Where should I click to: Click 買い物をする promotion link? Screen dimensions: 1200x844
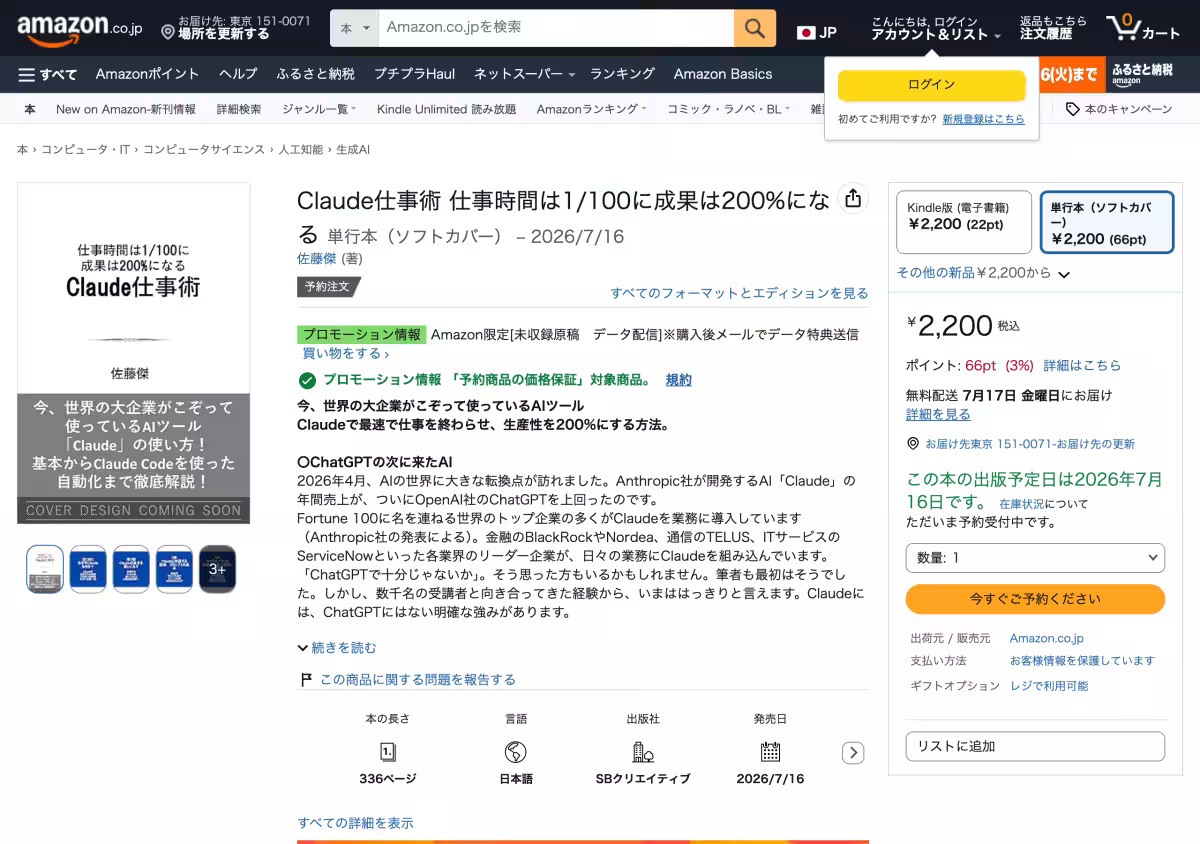pos(346,353)
